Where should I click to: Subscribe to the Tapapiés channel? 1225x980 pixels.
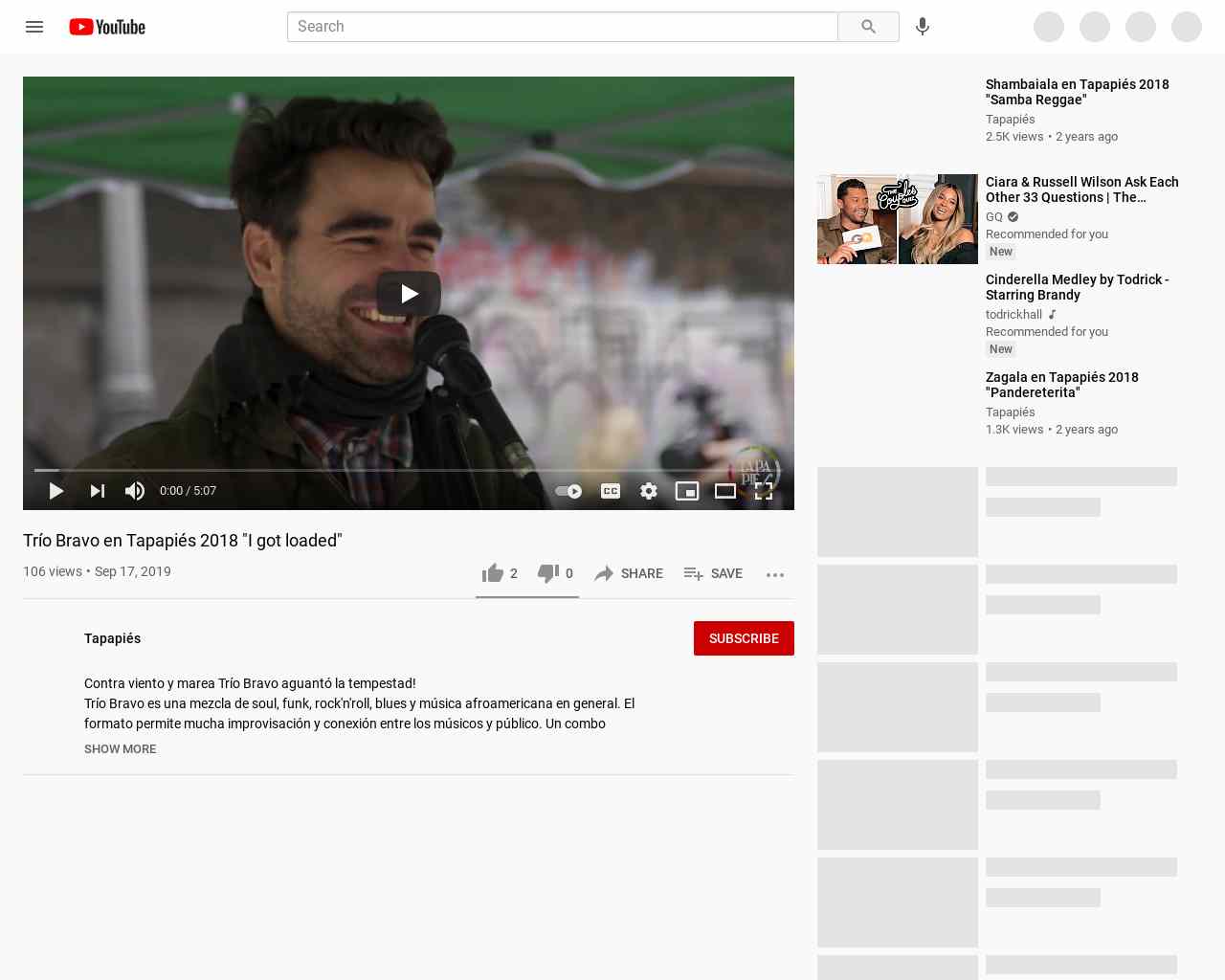744,638
